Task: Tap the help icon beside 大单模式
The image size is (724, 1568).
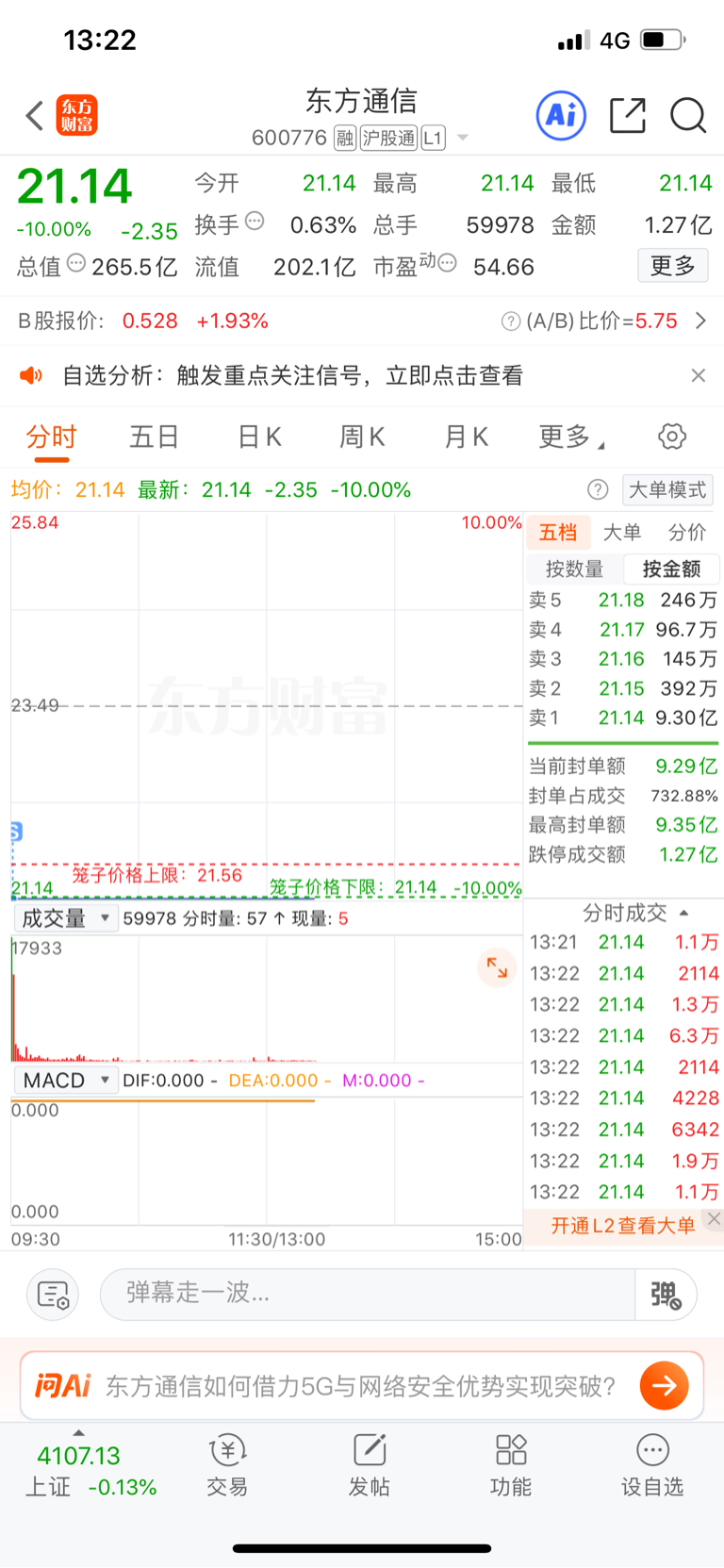Action: [598, 489]
